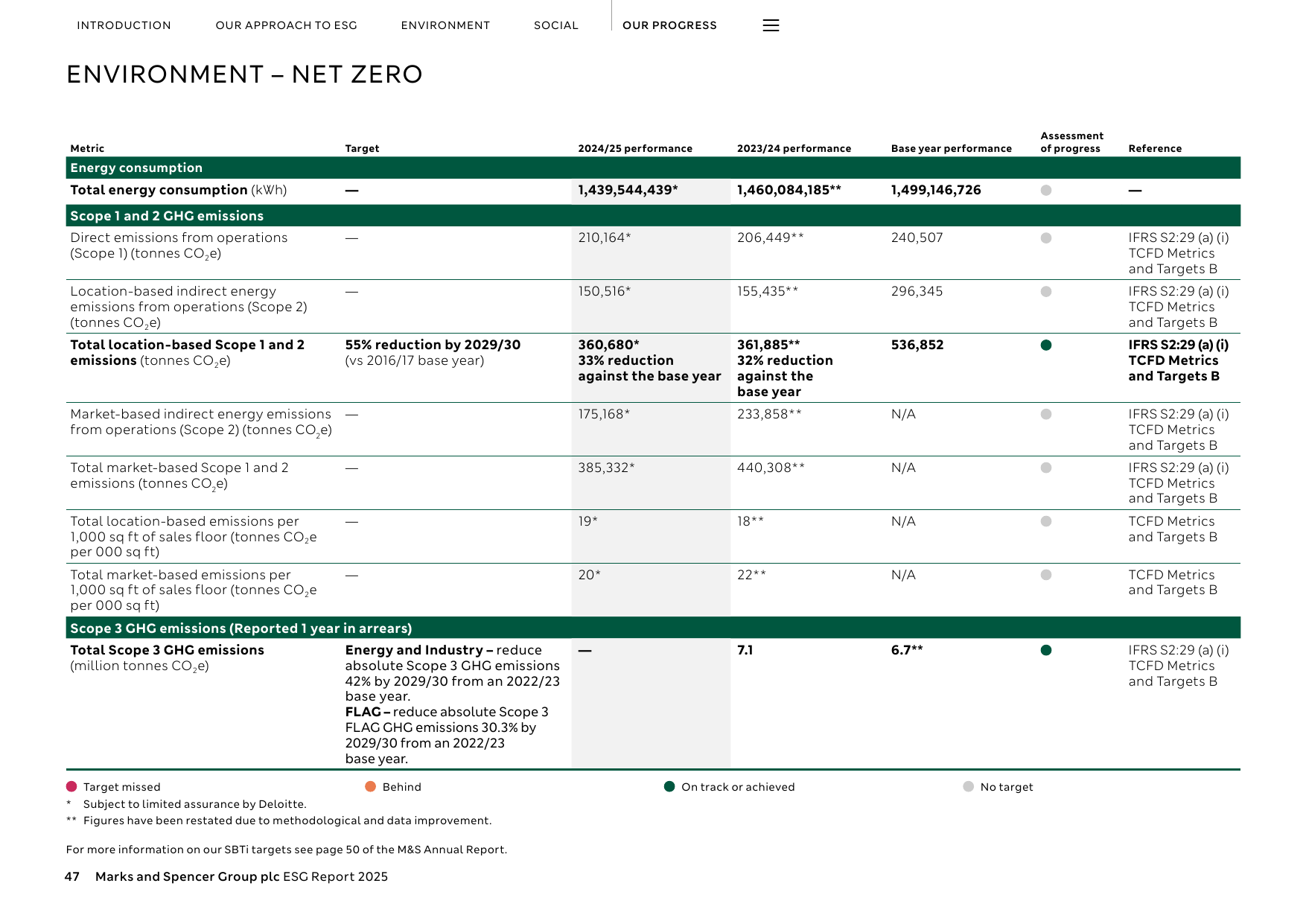The height and width of the screenshot is (924, 1306).
Task: Click the green progress dot for Total Scope 3 GHG emissions
Action: point(1046,650)
